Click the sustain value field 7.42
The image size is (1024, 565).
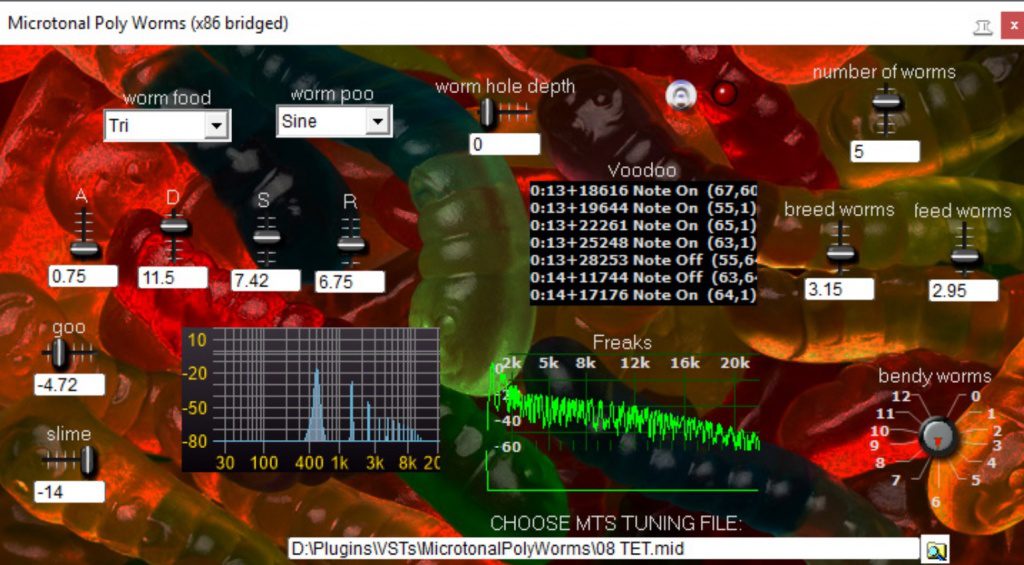coord(265,281)
